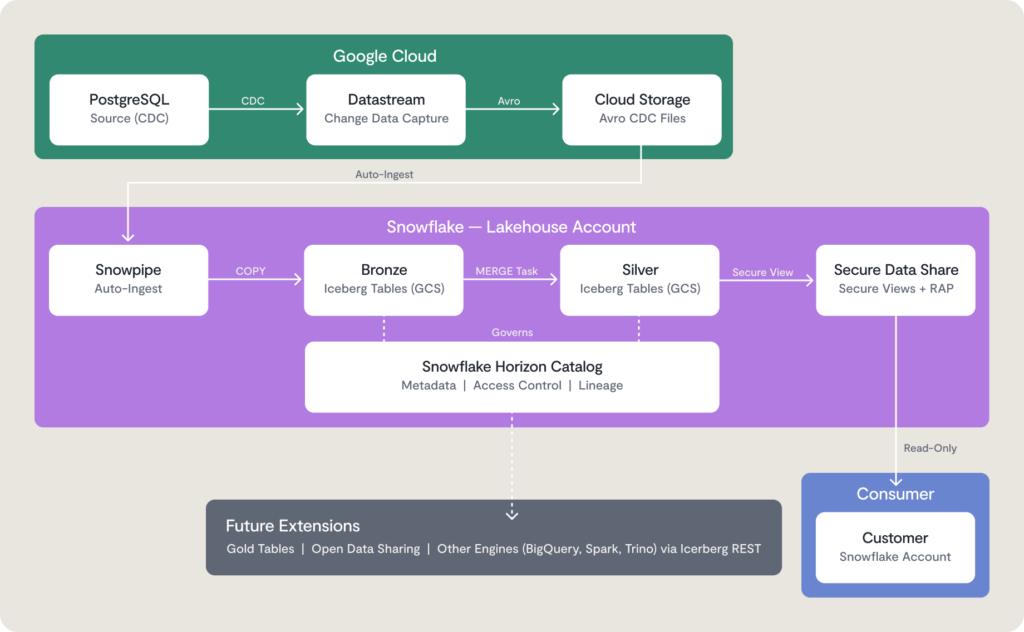The width and height of the screenshot is (1024, 632).
Task: Click the CDC arrow label
Action: [x=253, y=101]
